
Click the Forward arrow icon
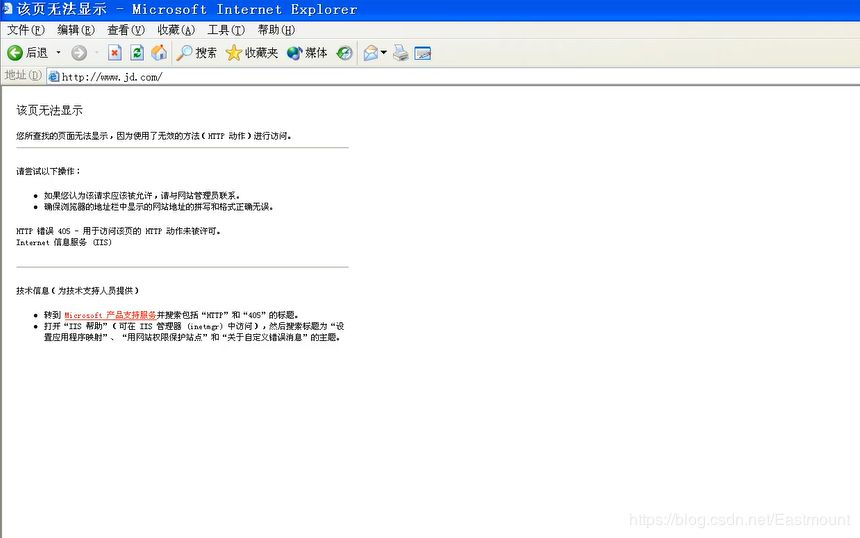79,53
